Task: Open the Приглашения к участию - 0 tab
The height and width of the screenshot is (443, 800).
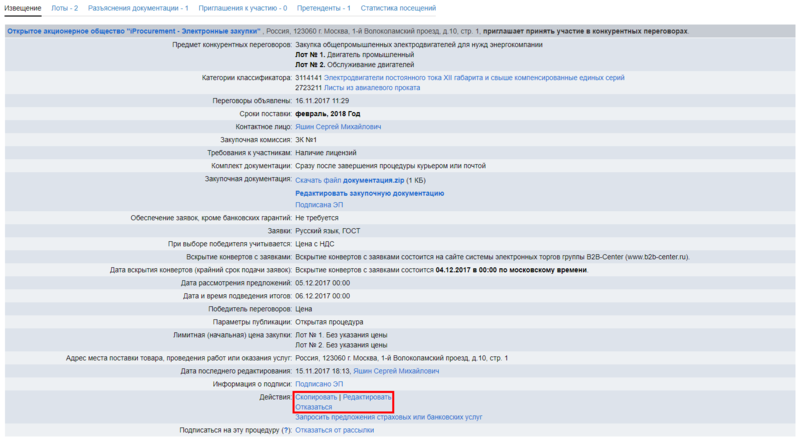Action: (x=243, y=8)
